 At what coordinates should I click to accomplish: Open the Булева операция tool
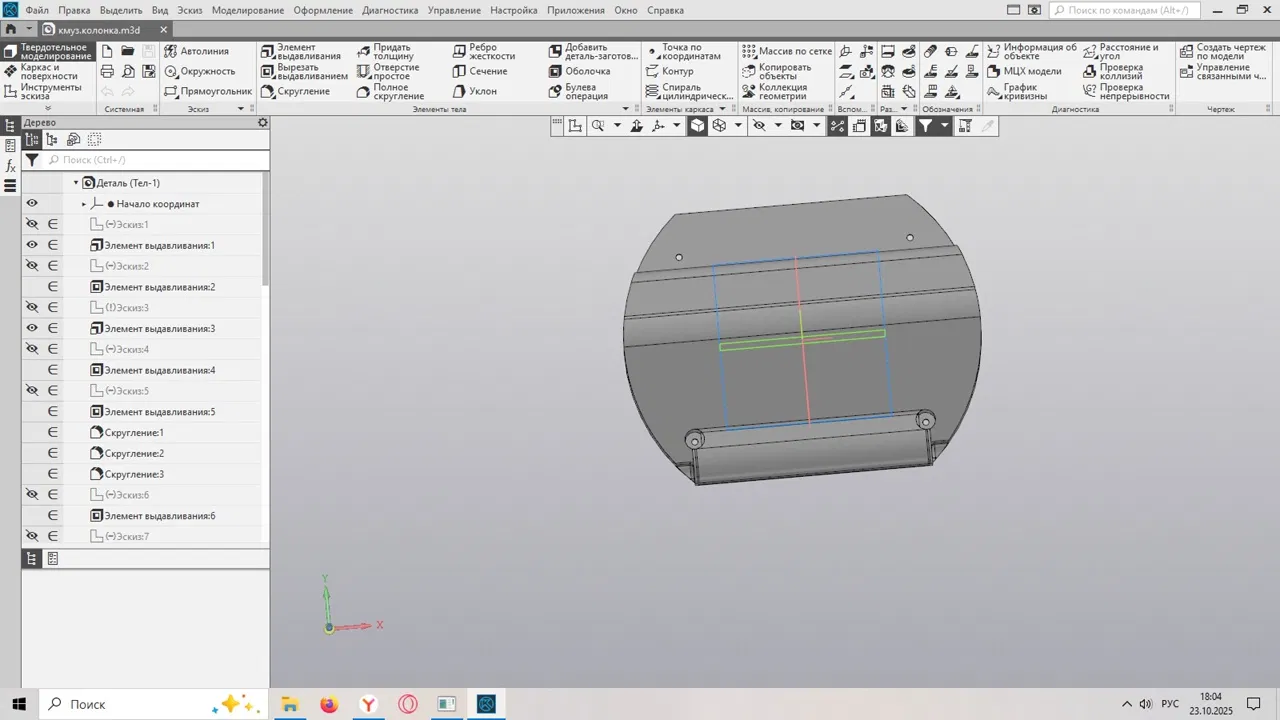(x=578, y=92)
